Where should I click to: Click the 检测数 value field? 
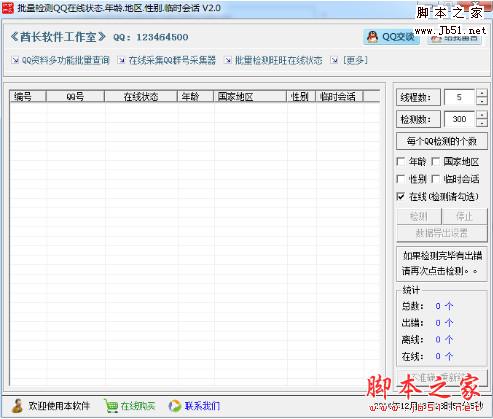[459, 119]
